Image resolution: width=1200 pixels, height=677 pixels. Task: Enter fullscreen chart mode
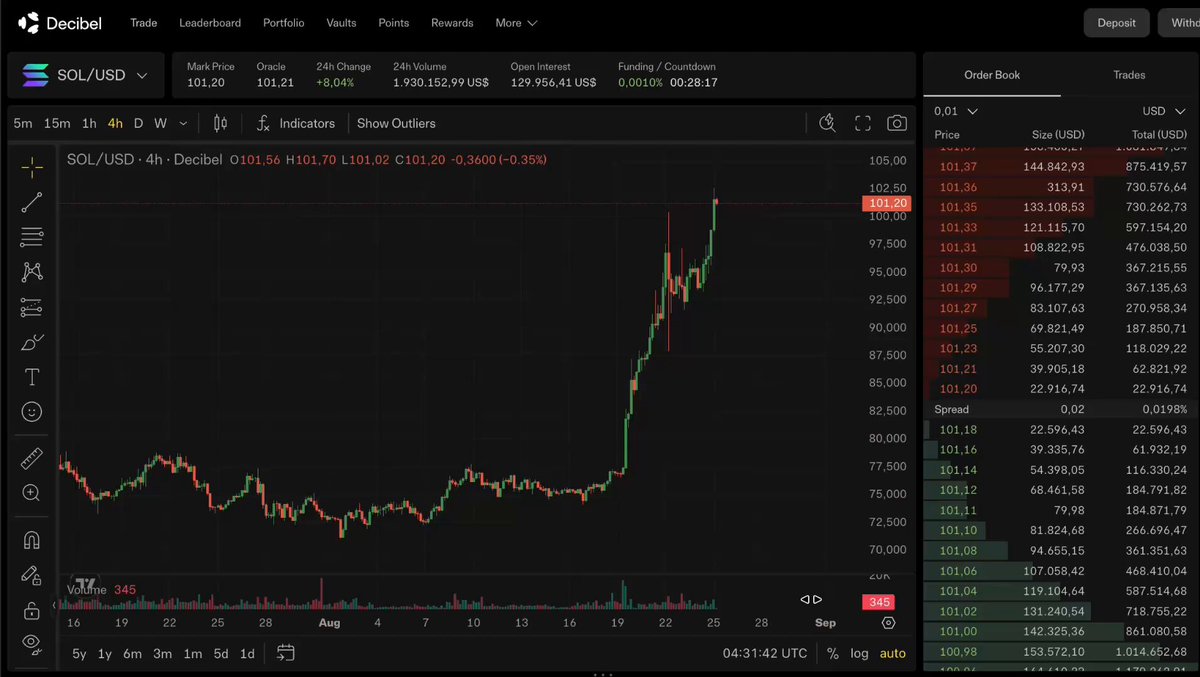(x=863, y=123)
